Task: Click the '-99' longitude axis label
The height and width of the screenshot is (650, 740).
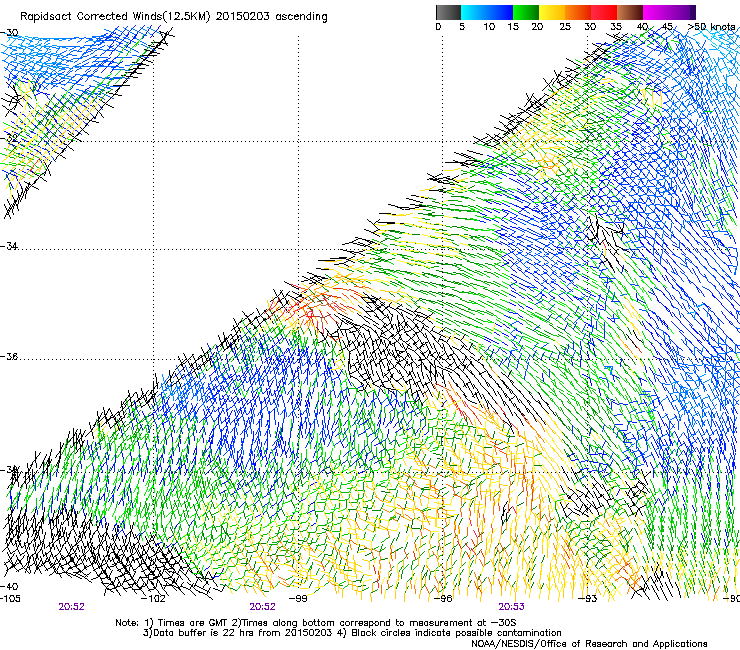Action: point(299,599)
